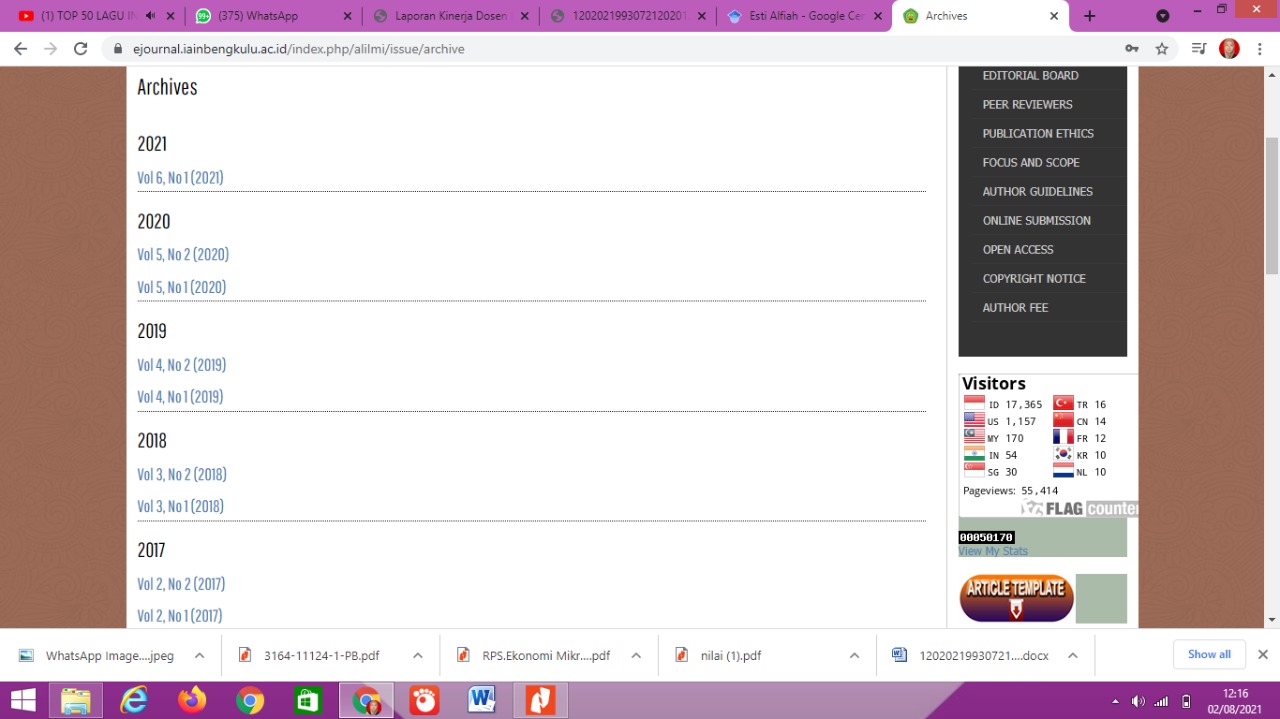Viewport: 1280px width, 719px height.
Task: Reload the page with the refresh icon
Action: coord(81,49)
